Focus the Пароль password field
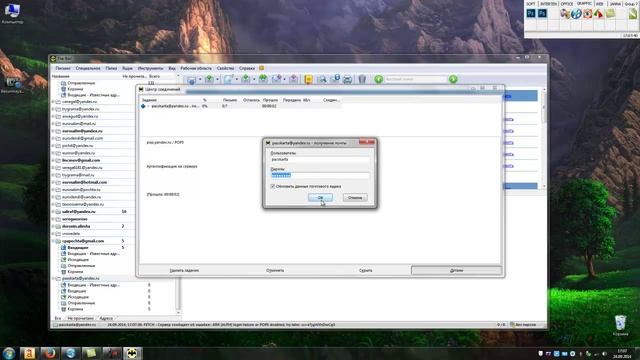 coord(320,175)
